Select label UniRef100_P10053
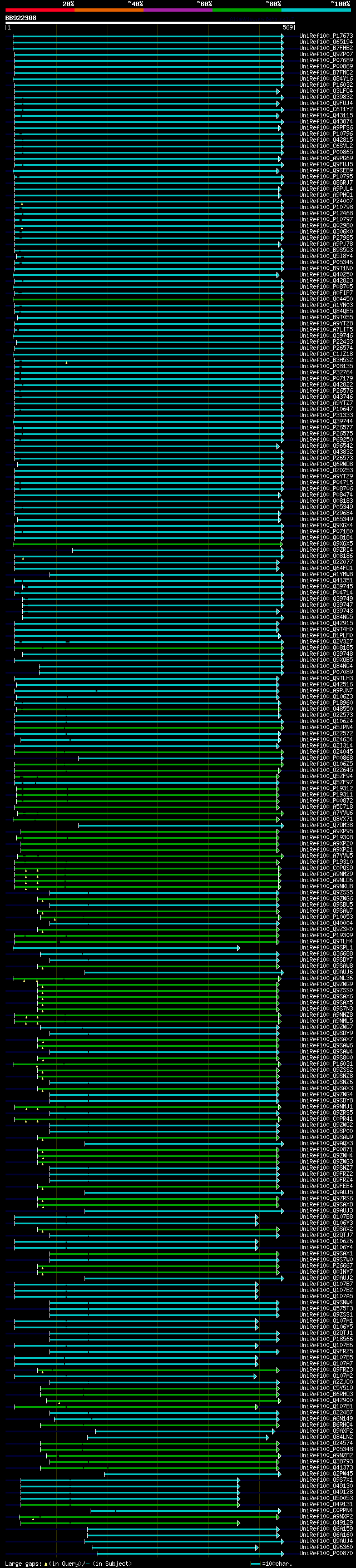The image size is (356, 1568). pos(326,917)
